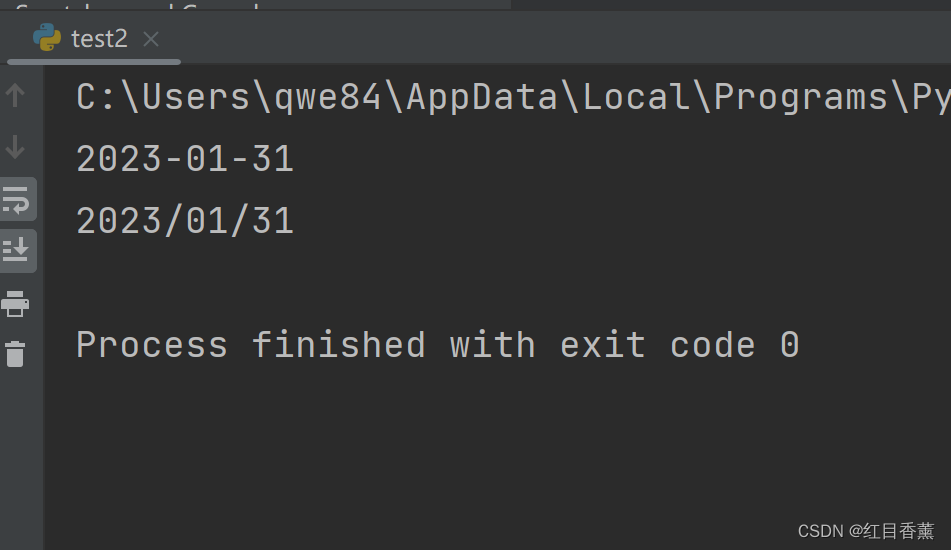Close the test2 tab

click(151, 39)
